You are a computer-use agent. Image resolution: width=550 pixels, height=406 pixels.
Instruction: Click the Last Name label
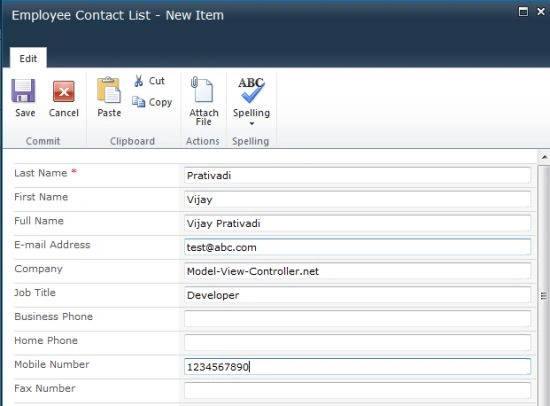(41, 173)
